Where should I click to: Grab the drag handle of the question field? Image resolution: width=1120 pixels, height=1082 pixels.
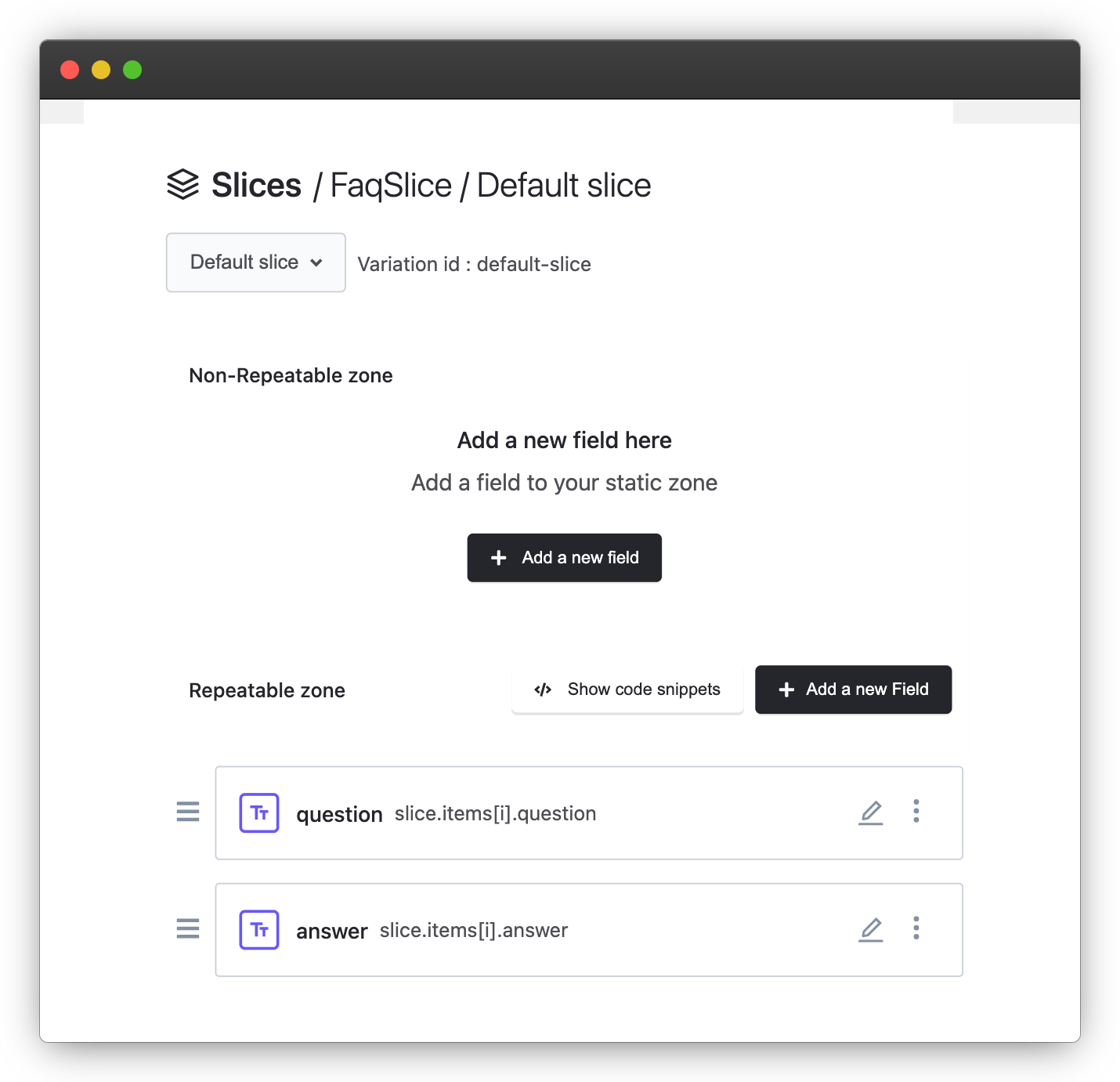[x=188, y=812]
